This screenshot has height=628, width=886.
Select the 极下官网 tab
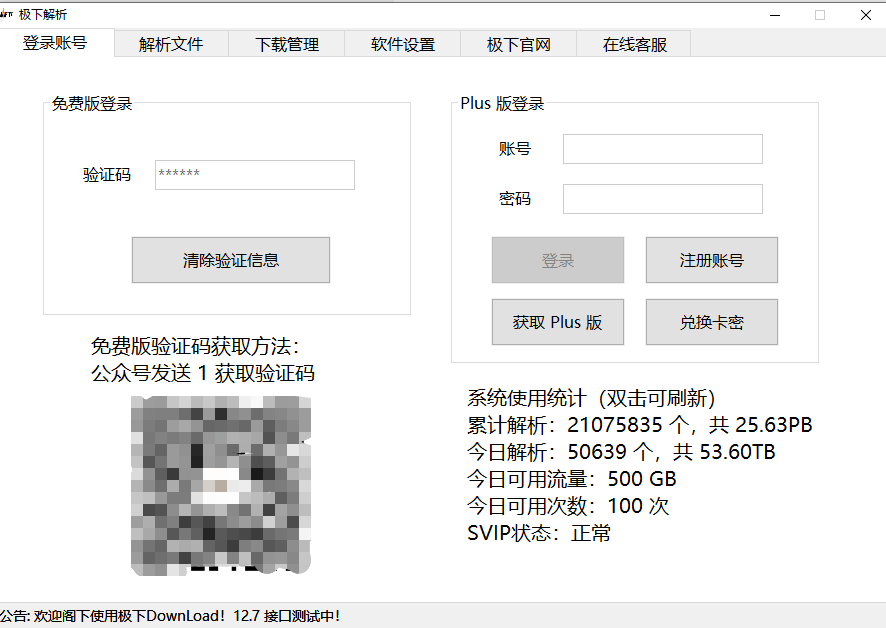click(519, 44)
